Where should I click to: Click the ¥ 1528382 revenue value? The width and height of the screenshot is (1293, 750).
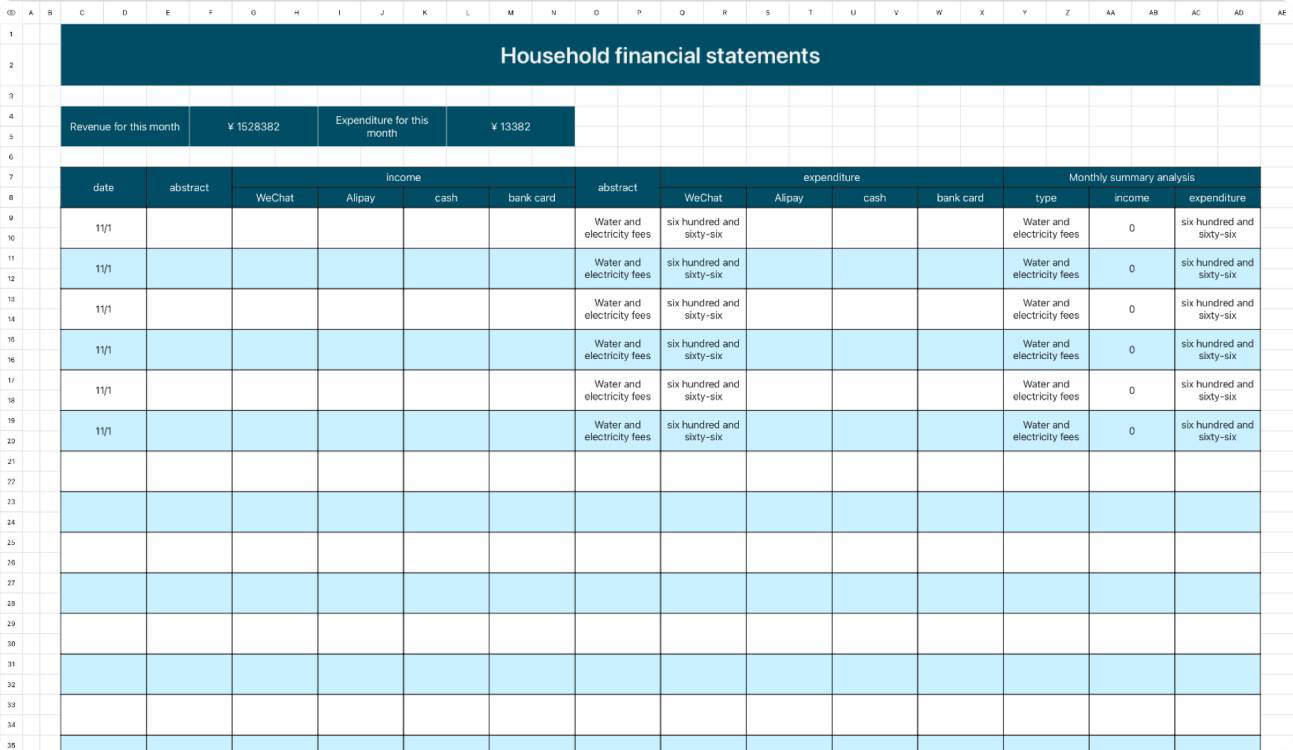click(253, 126)
